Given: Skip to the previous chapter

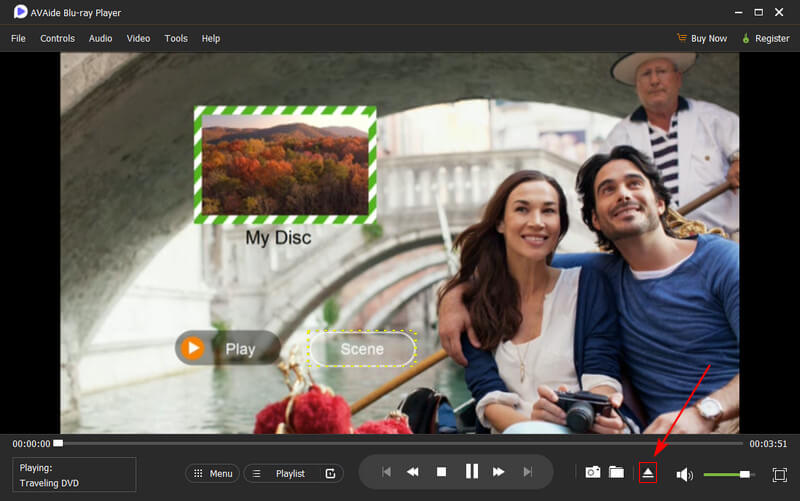Looking at the screenshot, I should click(386, 472).
